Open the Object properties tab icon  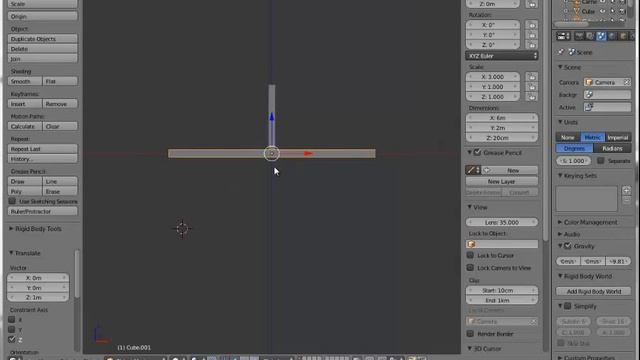click(623, 36)
